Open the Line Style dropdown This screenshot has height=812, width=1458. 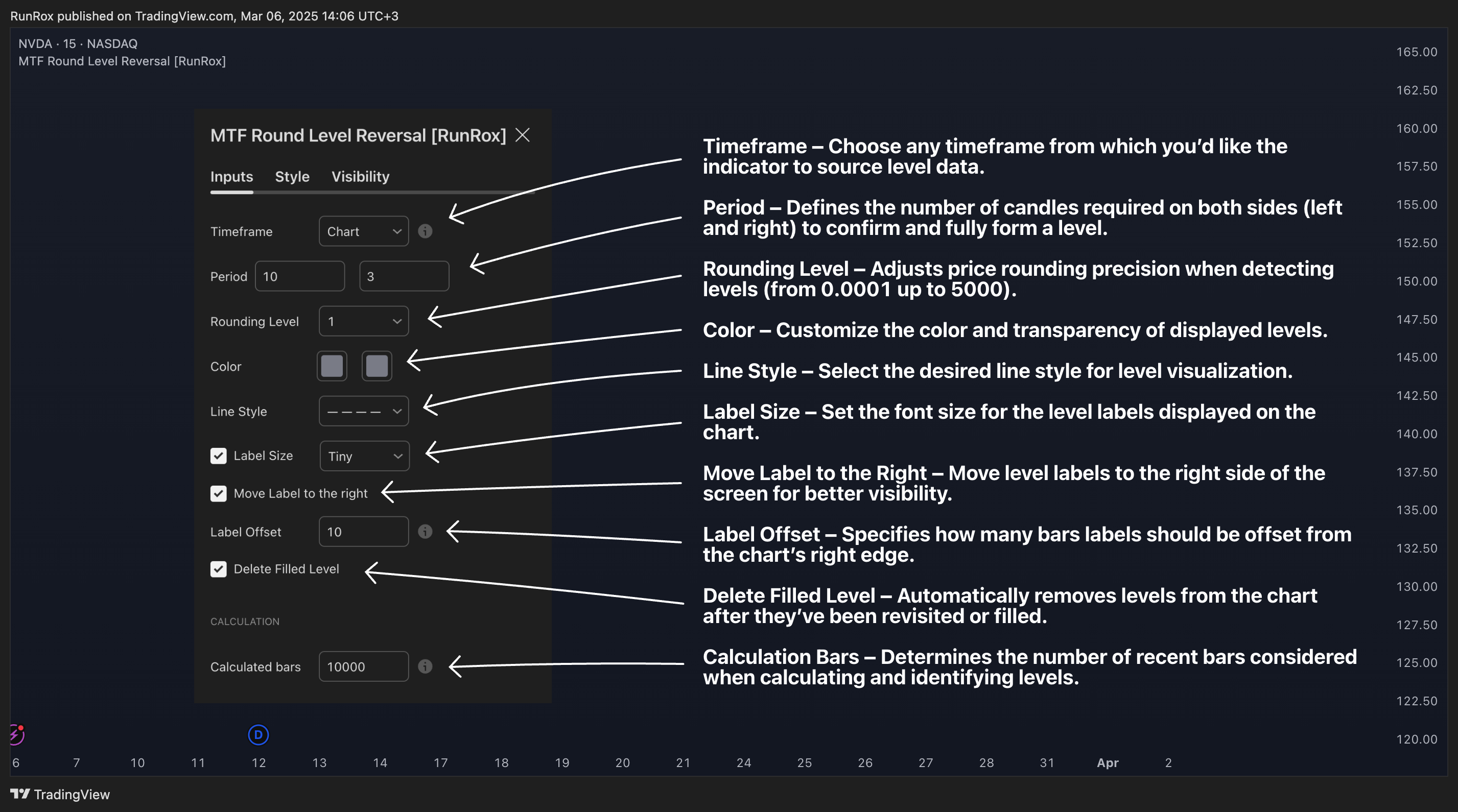point(363,412)
